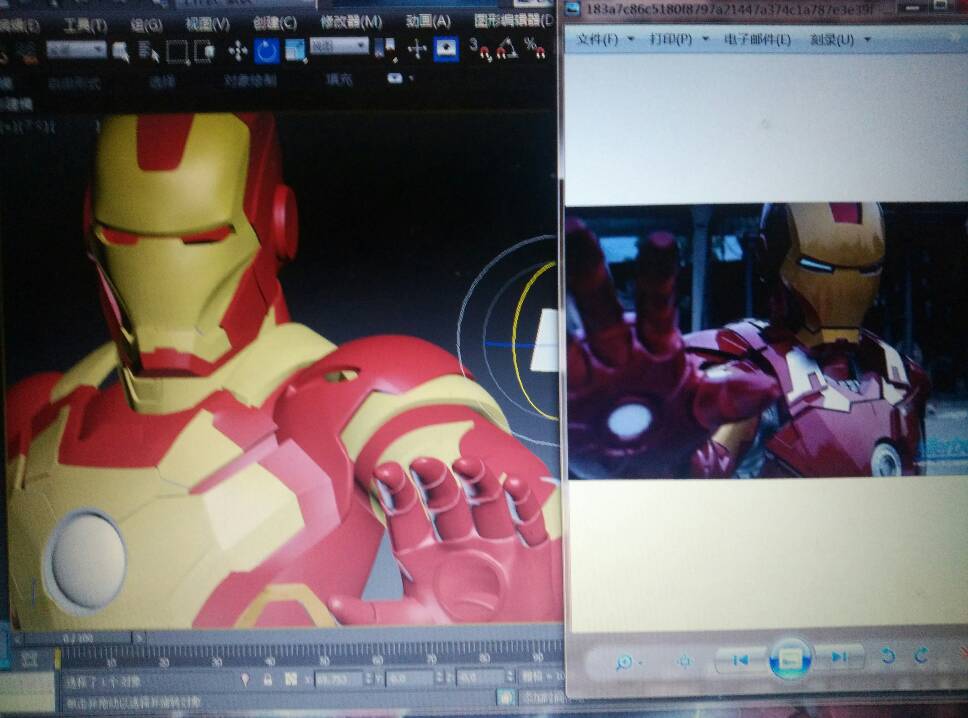968x718 pixels.
Task: Select the Use Pivot Point Center tool
Action: coord(386,49)
